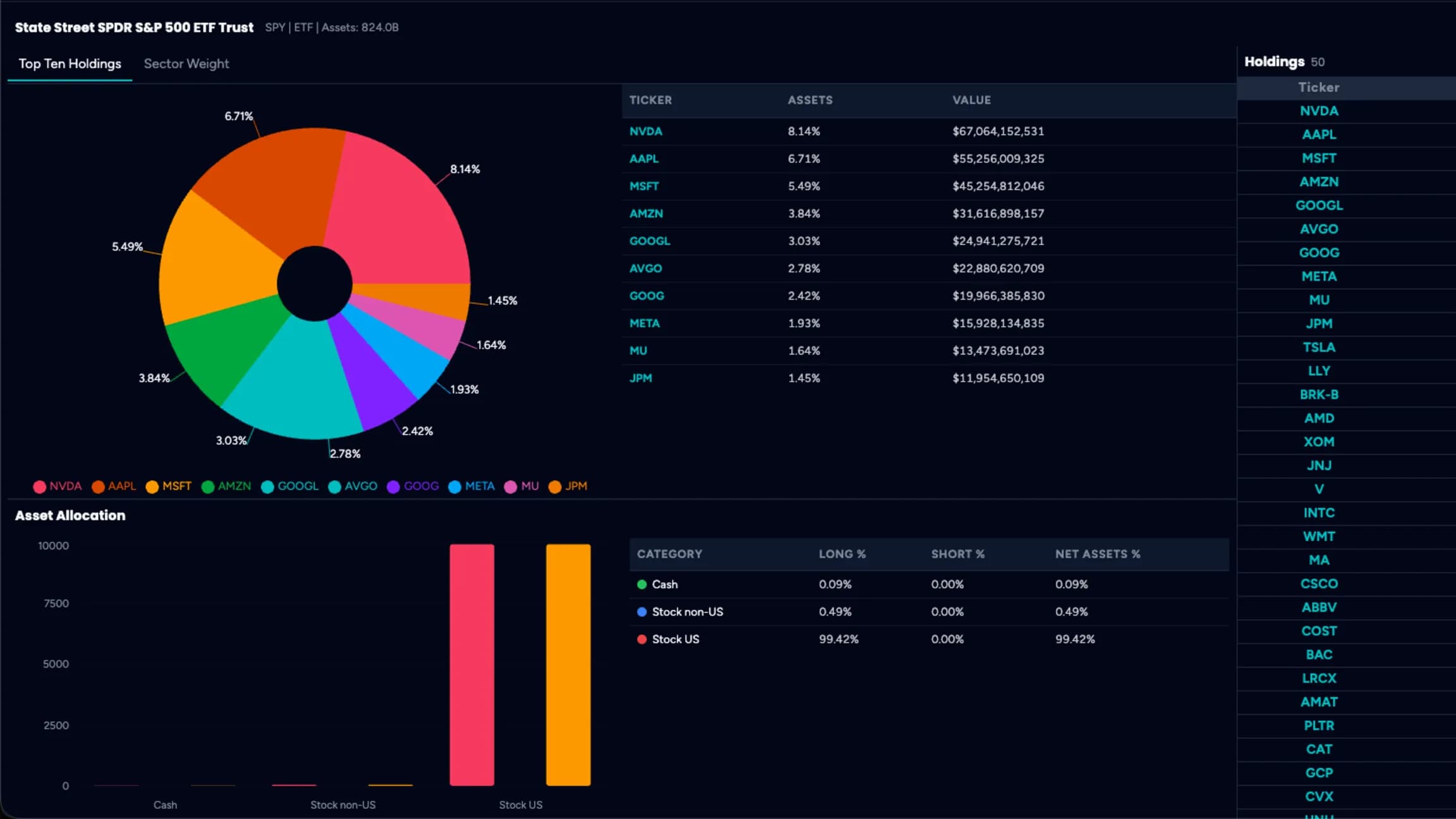This screenshot has width=1456, height=819.
Task: Select the Top Ten Holdings tab
Action: point(70,64)
